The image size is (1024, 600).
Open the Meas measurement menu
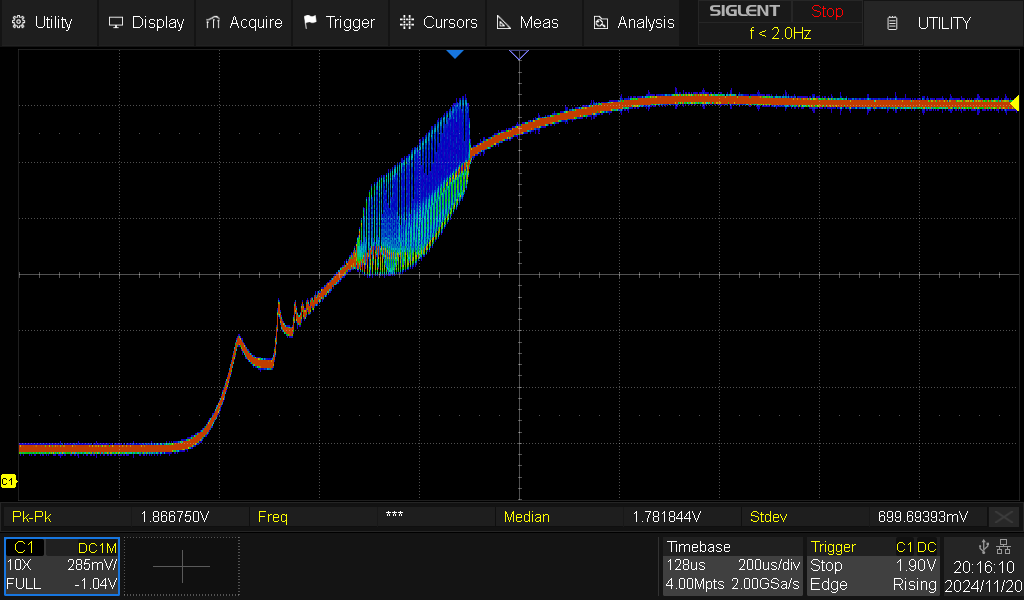tap(530, 22)
